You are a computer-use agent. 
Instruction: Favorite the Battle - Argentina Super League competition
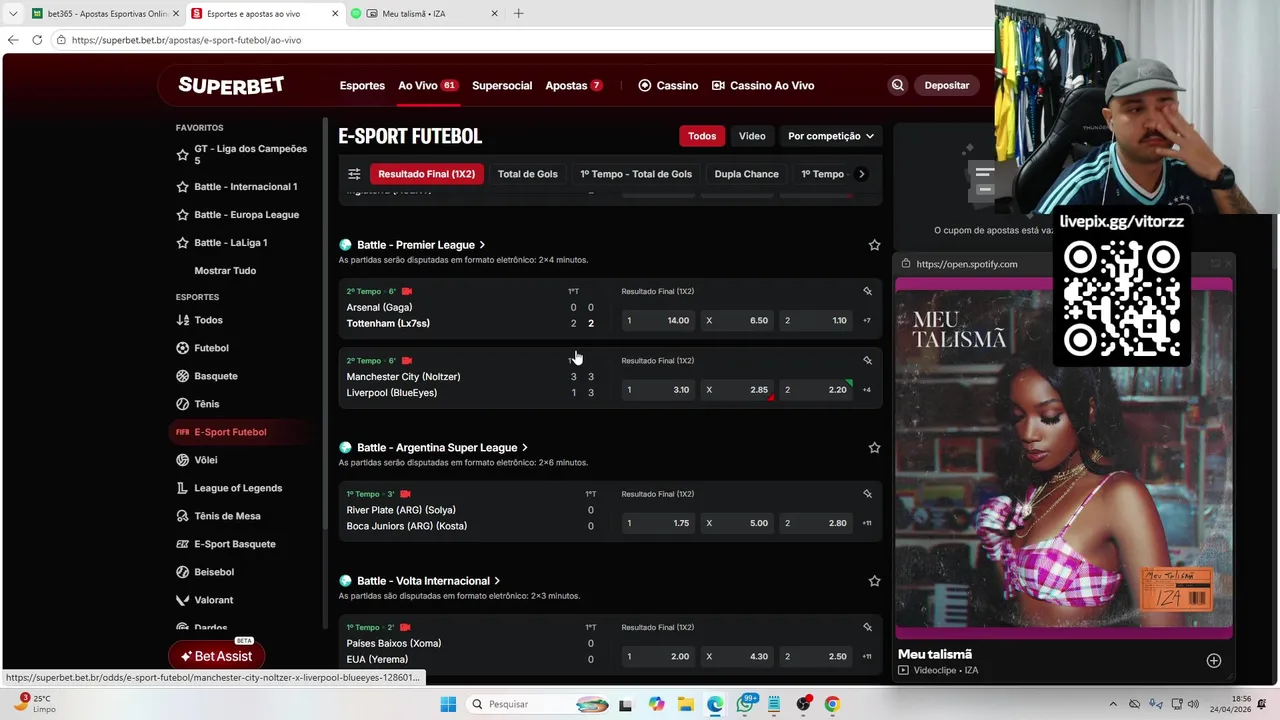point(874,448)
